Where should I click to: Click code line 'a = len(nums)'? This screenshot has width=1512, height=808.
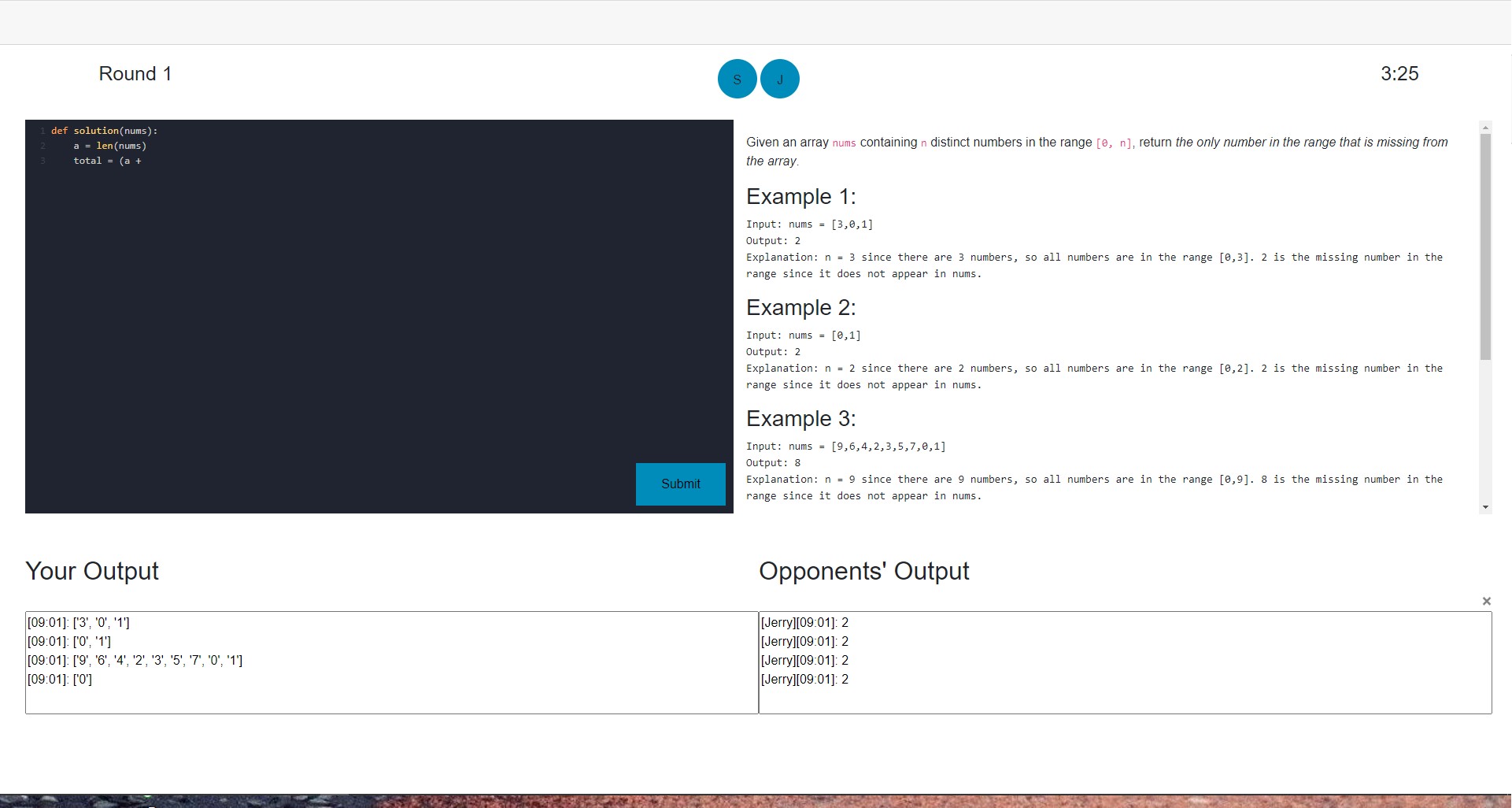[110, 146]
